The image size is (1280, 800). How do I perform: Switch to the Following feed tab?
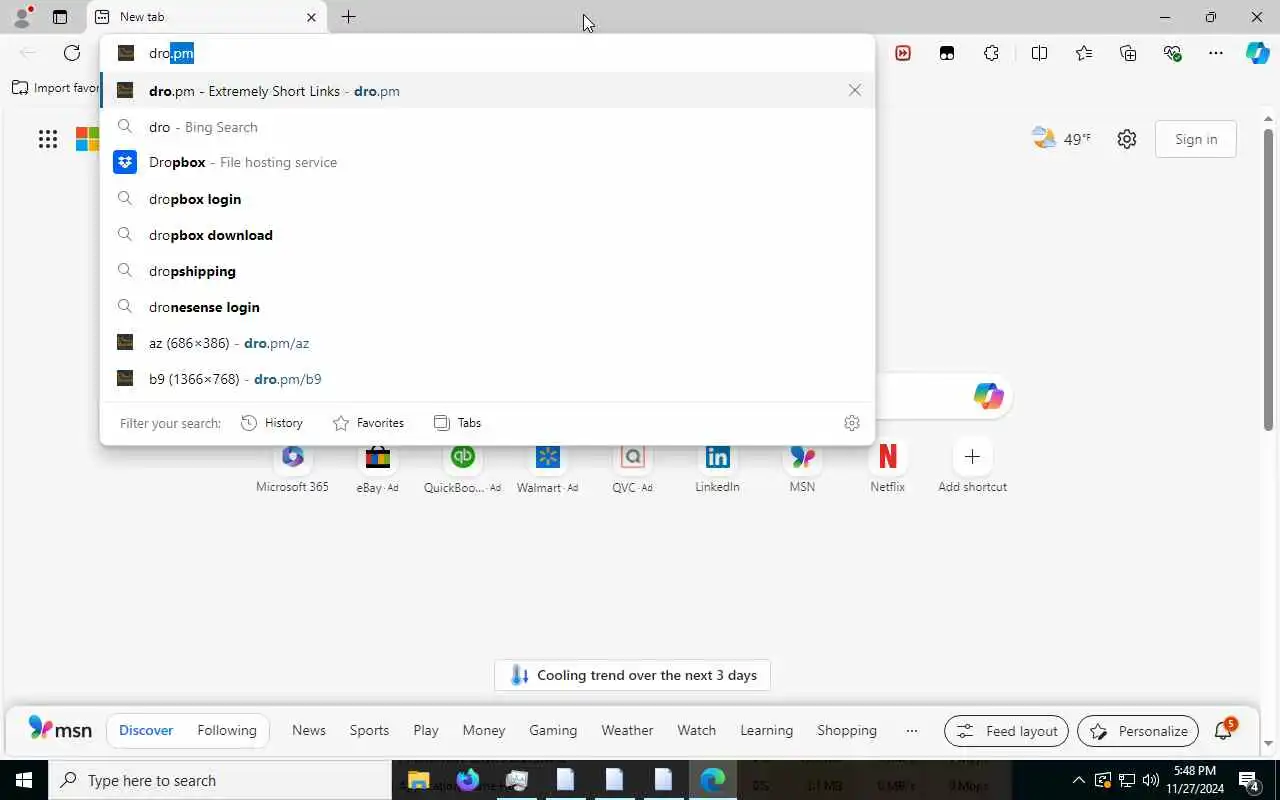(227, 730)
